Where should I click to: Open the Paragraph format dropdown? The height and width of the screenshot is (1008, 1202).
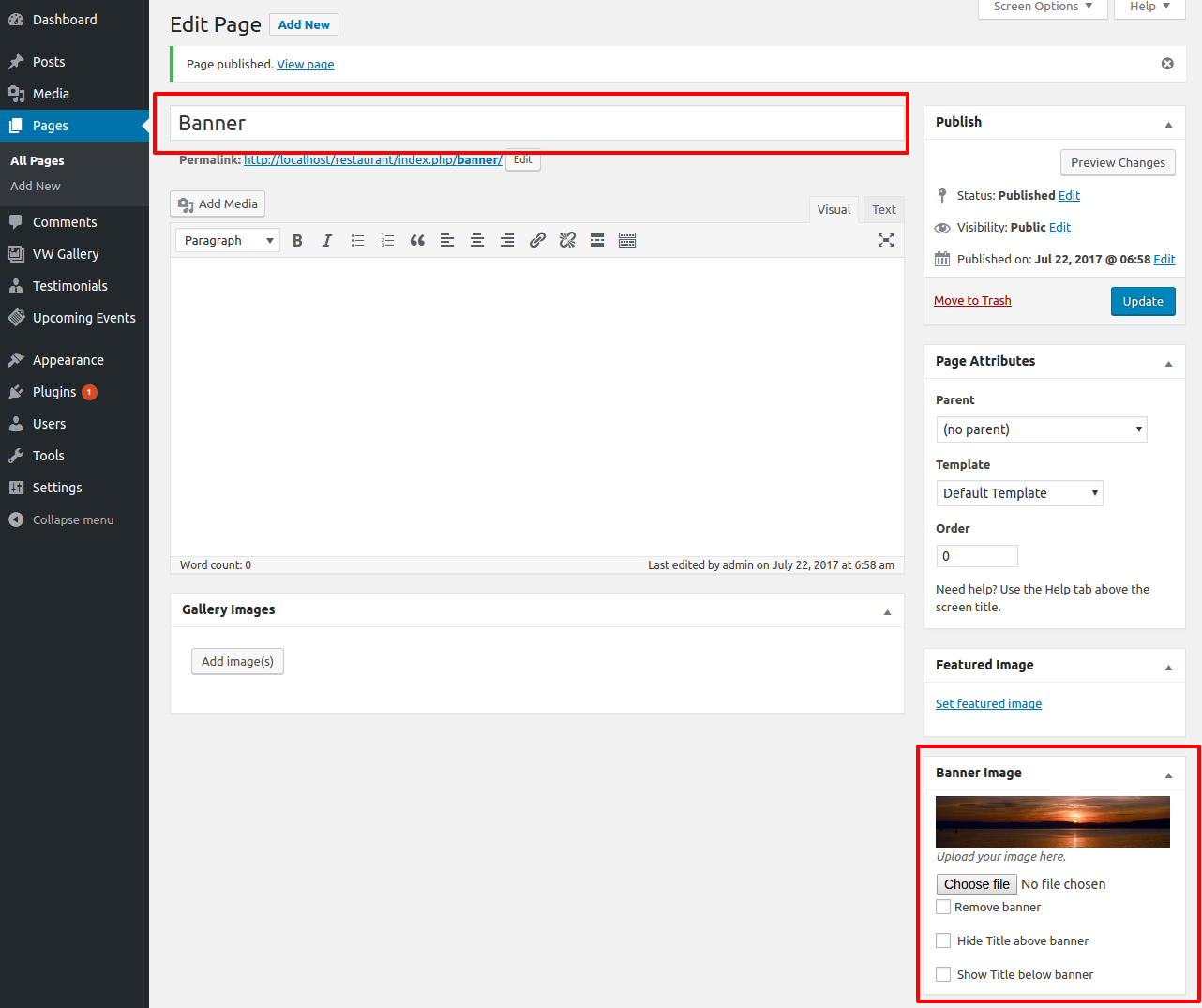tap(228, 241)
